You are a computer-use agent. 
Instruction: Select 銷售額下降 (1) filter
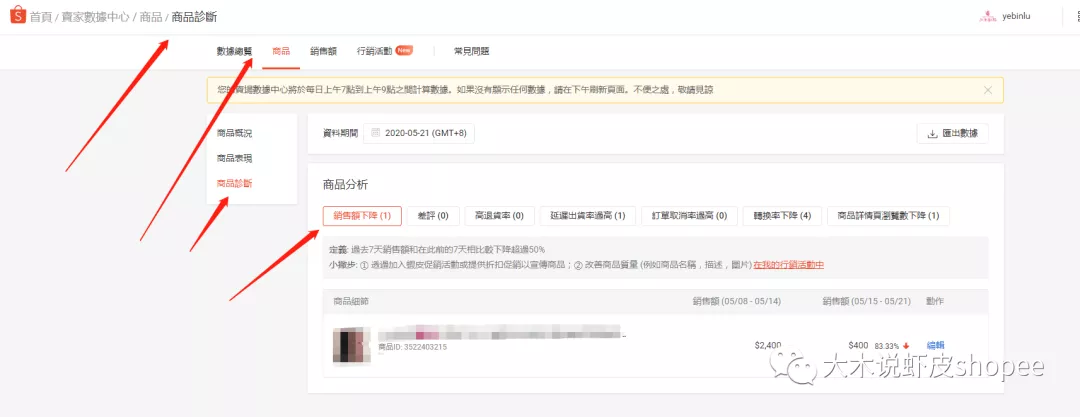click(362, 216)
